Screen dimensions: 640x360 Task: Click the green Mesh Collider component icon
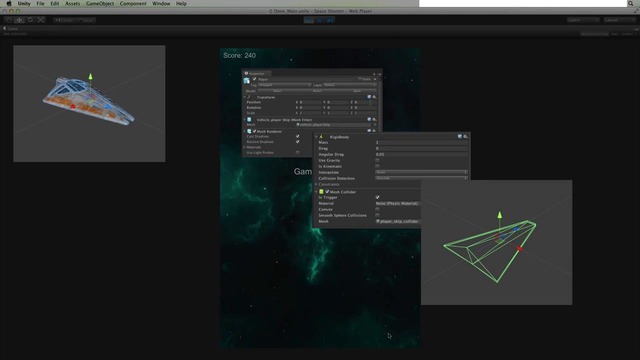pos(321,191)
